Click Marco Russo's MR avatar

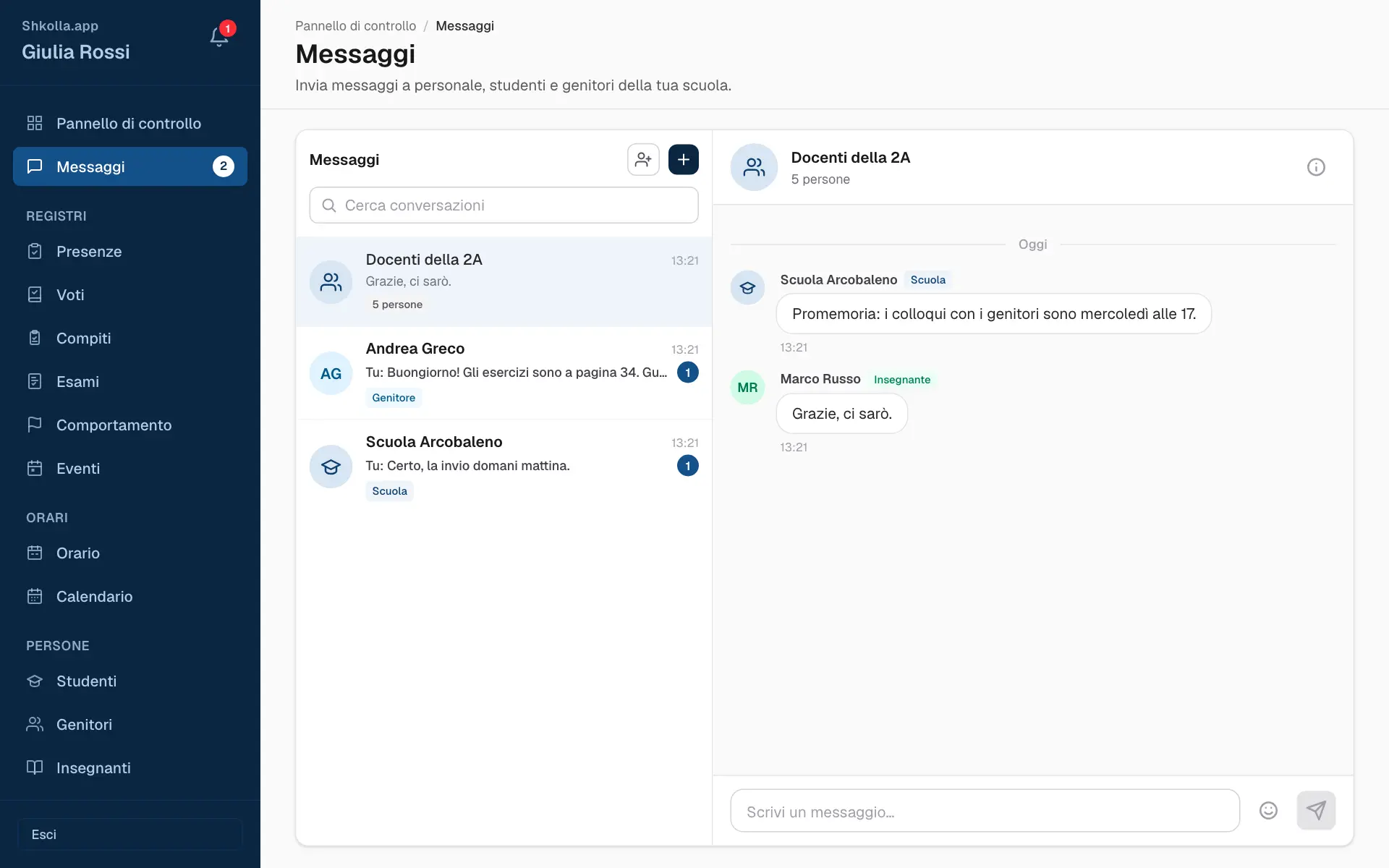pos(747,387)
